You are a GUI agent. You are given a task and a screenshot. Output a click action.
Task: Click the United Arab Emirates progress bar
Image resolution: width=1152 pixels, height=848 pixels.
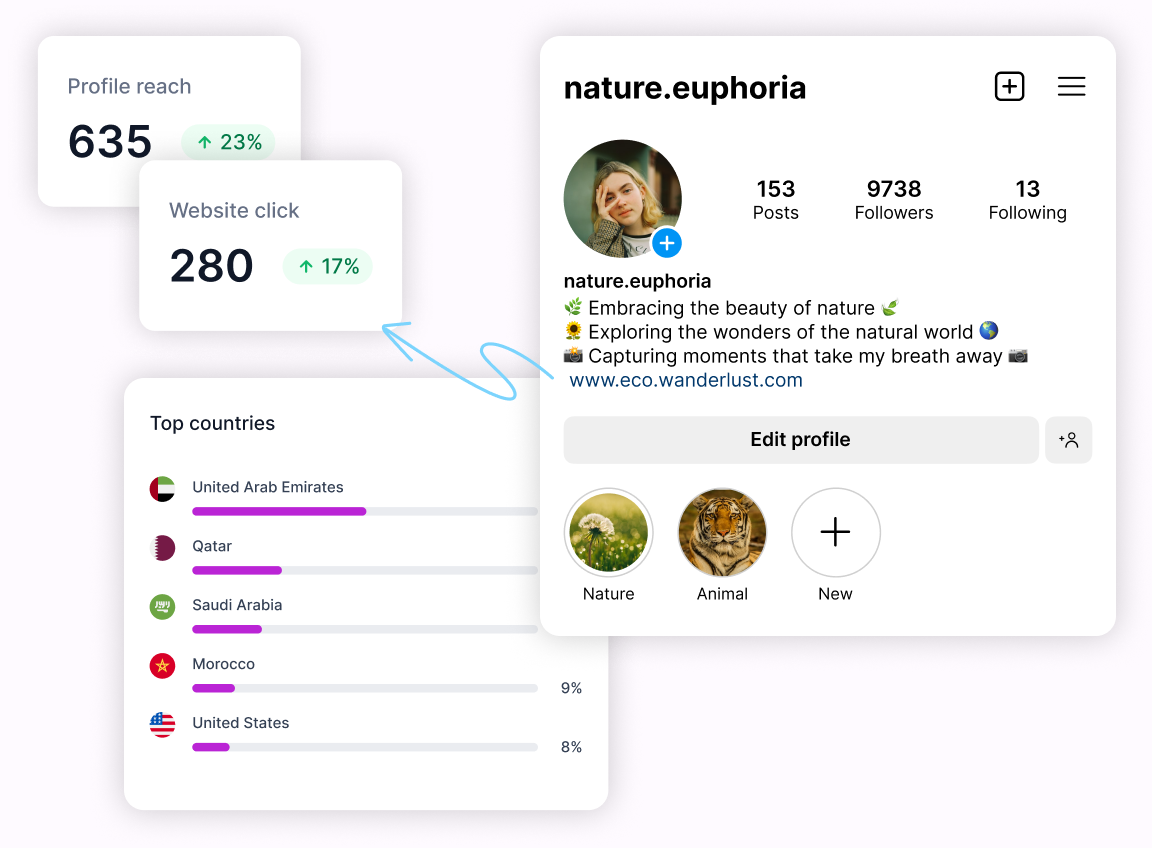tap(364, 512)
